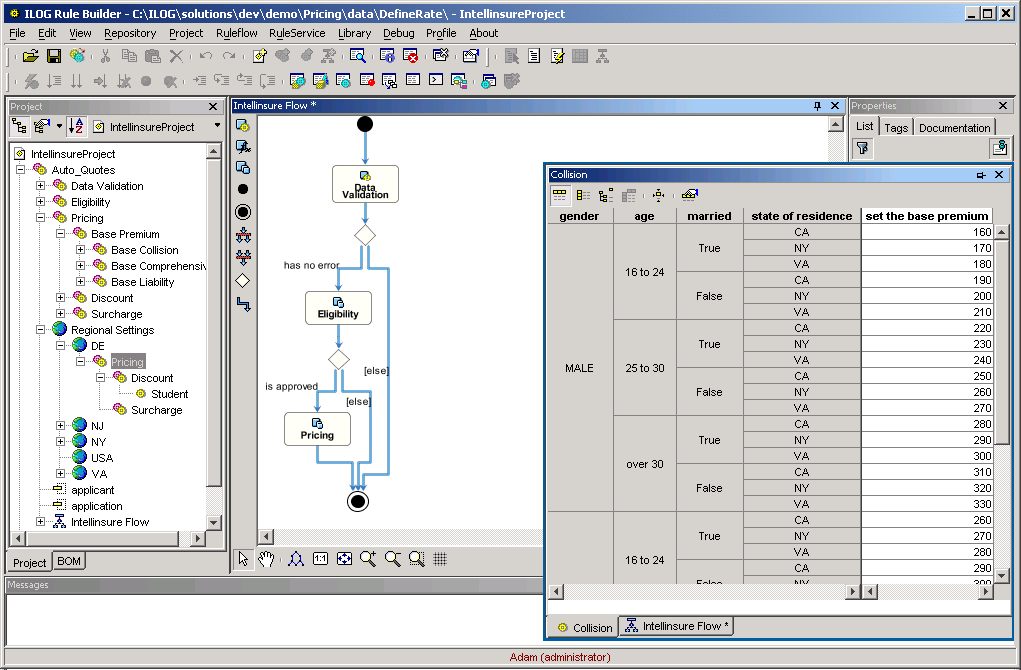1021x670 pixels.
Task: Open the Repository menu
Action: [130, 33]
